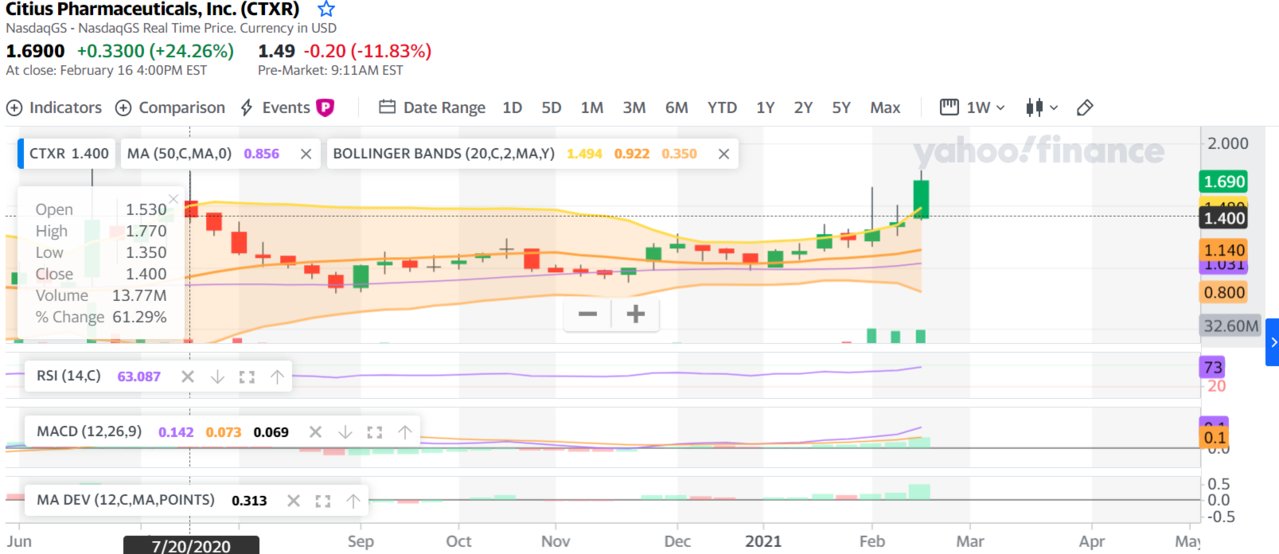Click the MA DEV (12,C,MA,POINTS) label

[125, 500]
